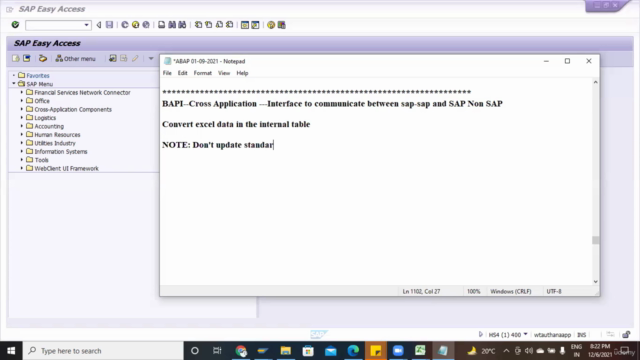Click the Generate Shortcut icon
Viewport: 640px width, 360px height.
[x=255, y=25]
